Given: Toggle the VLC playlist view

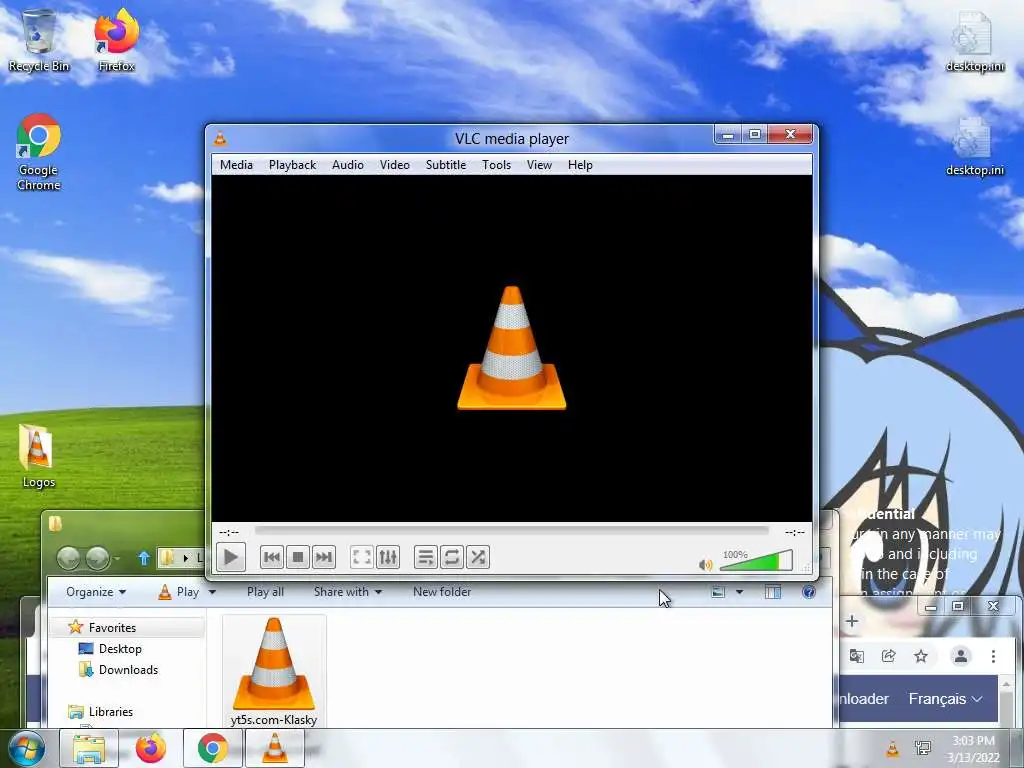Looking at the screenshot, I should click(x=426, y=557).
